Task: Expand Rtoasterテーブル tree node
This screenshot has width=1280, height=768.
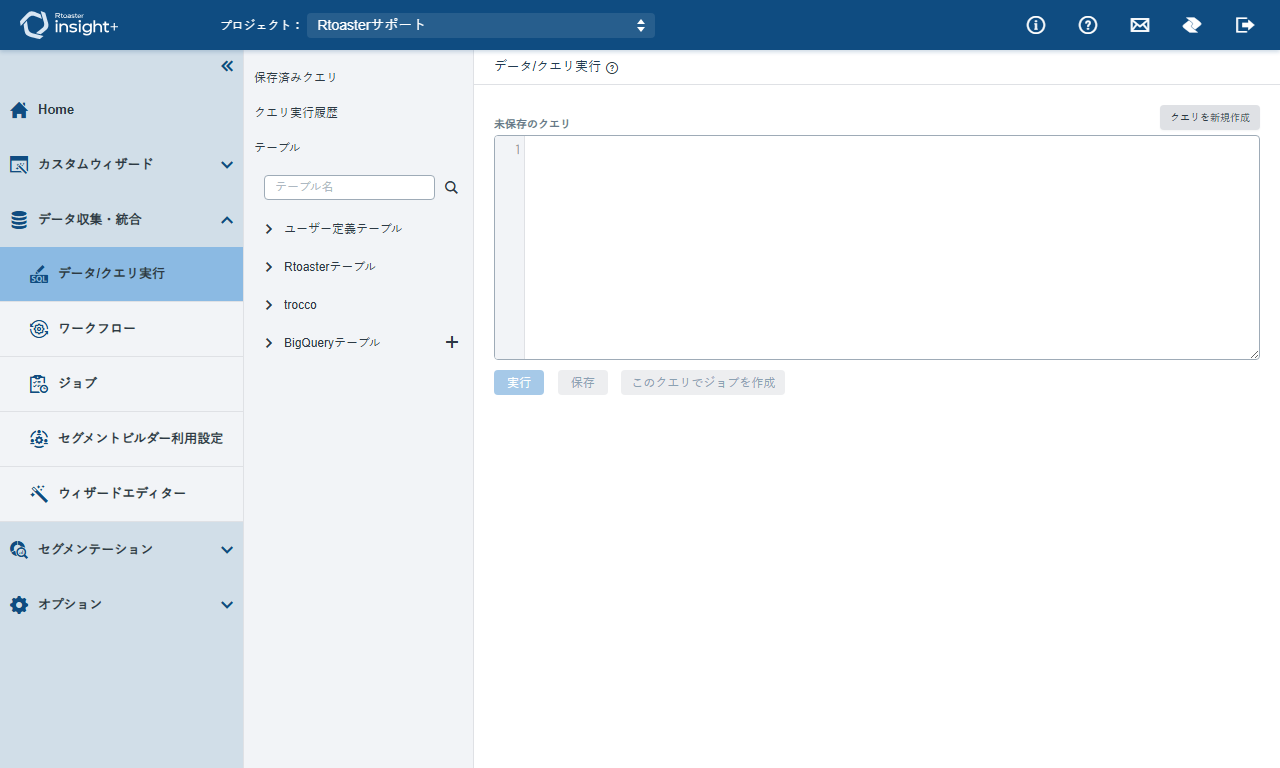Action: tap(269, 267)
